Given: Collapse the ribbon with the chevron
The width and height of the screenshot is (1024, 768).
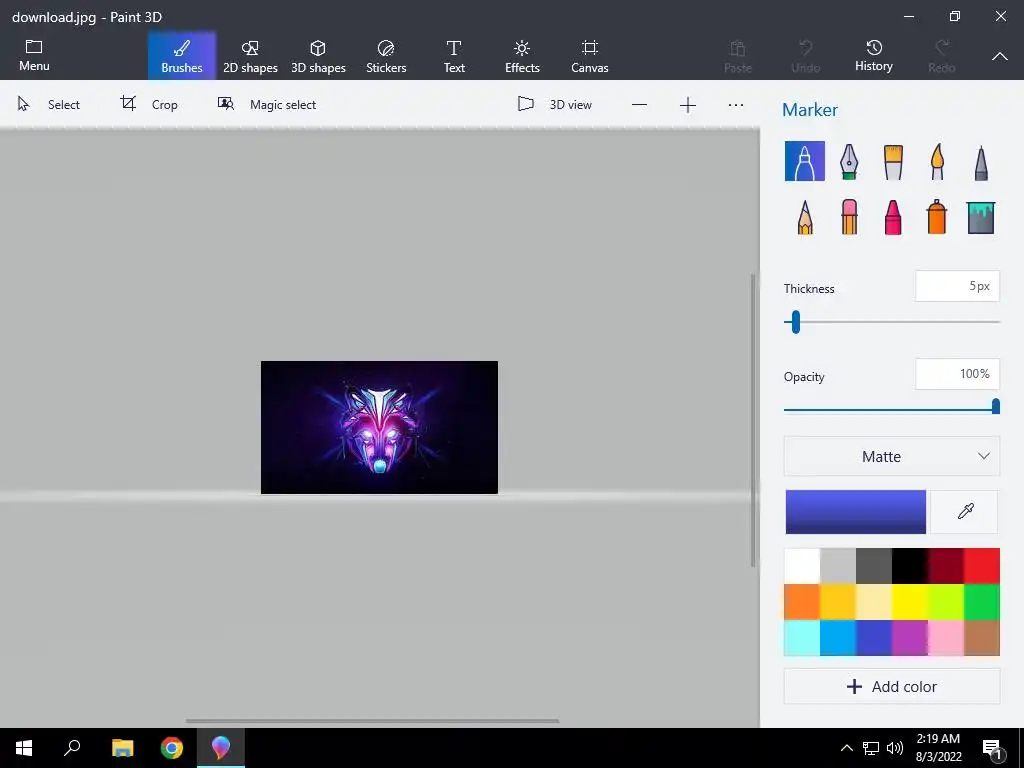Looking at the screenshot, I should coord(1000,56).
